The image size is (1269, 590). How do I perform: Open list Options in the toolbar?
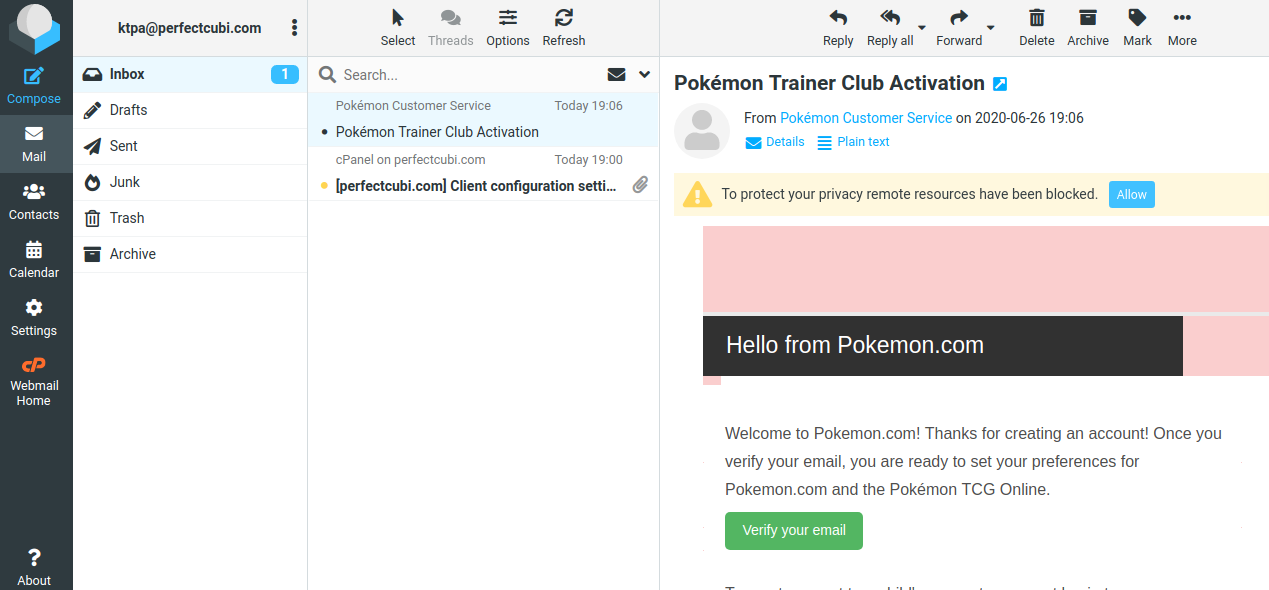click(508, 28)
